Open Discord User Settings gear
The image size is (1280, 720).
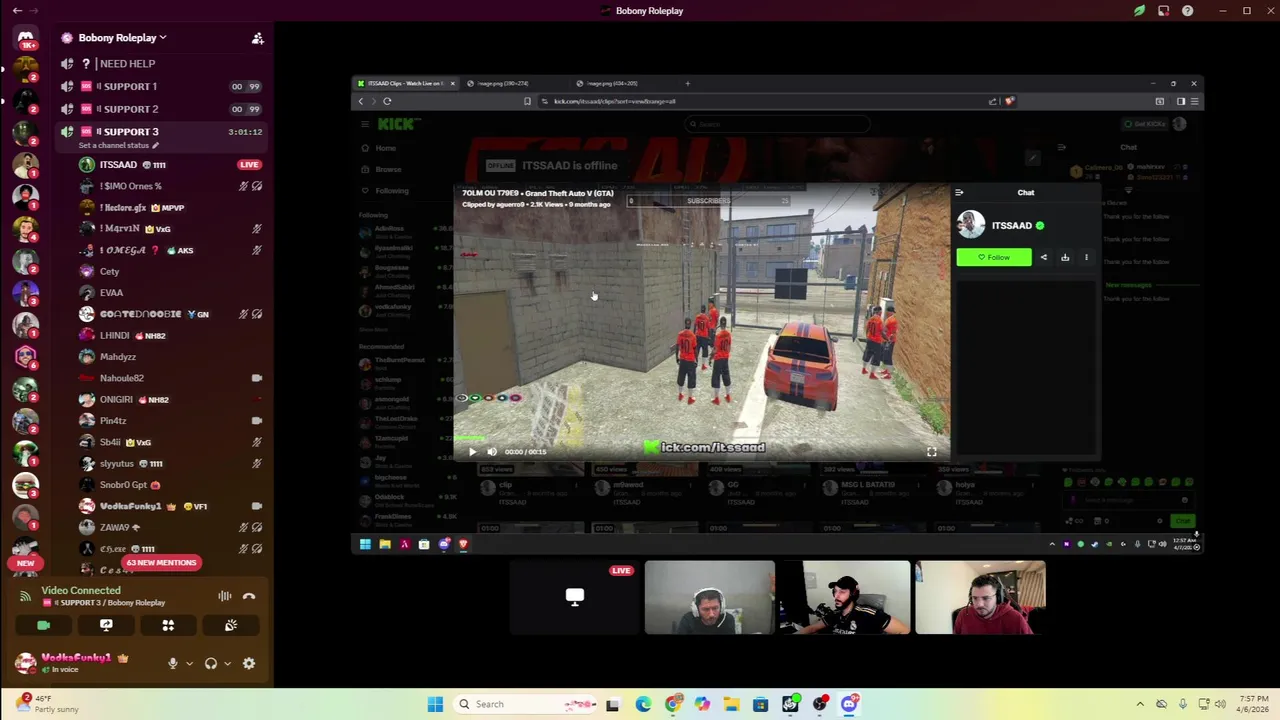[x=249, y=664]
